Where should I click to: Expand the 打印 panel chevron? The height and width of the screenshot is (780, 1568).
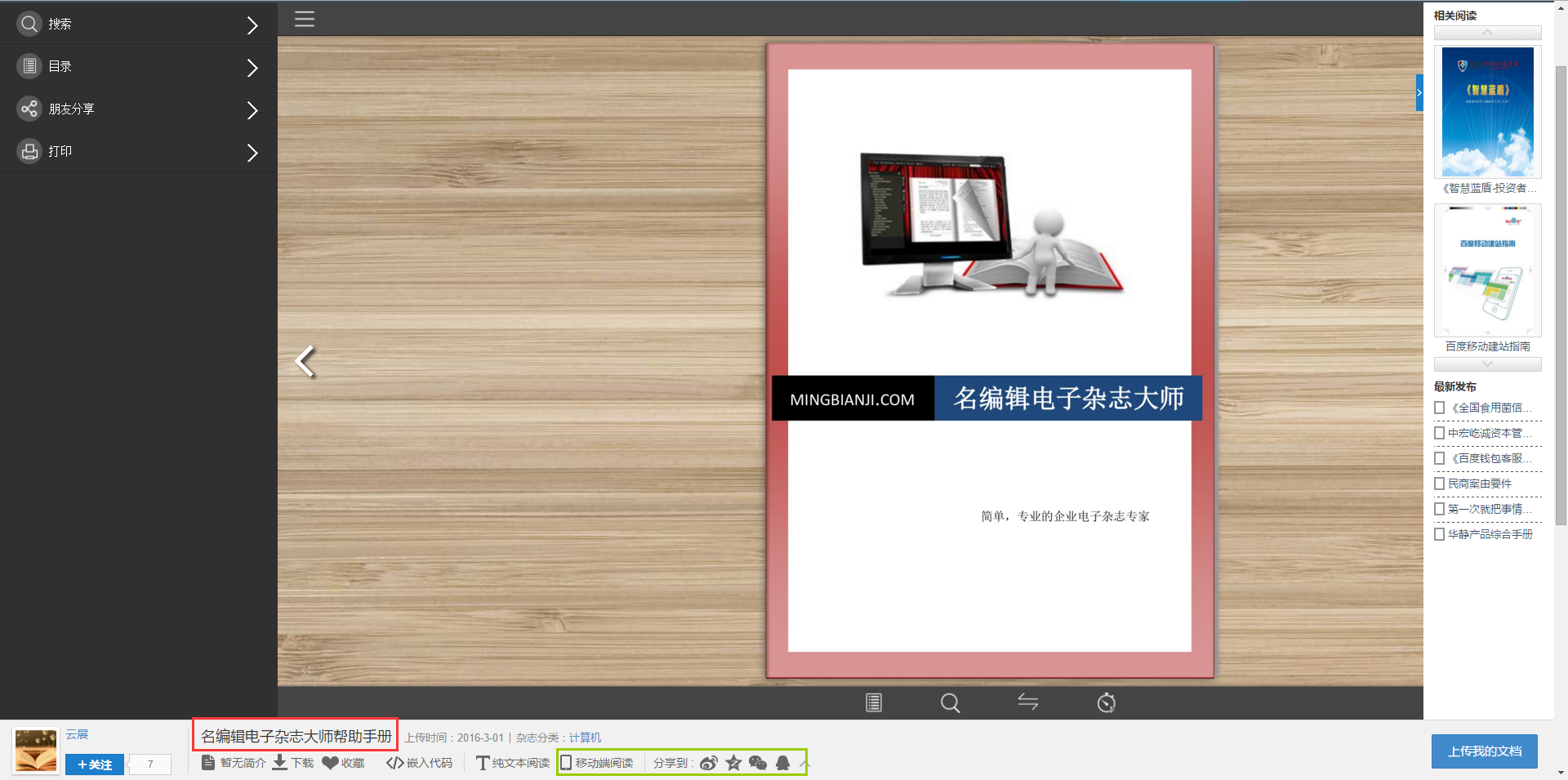coord(252,153)
